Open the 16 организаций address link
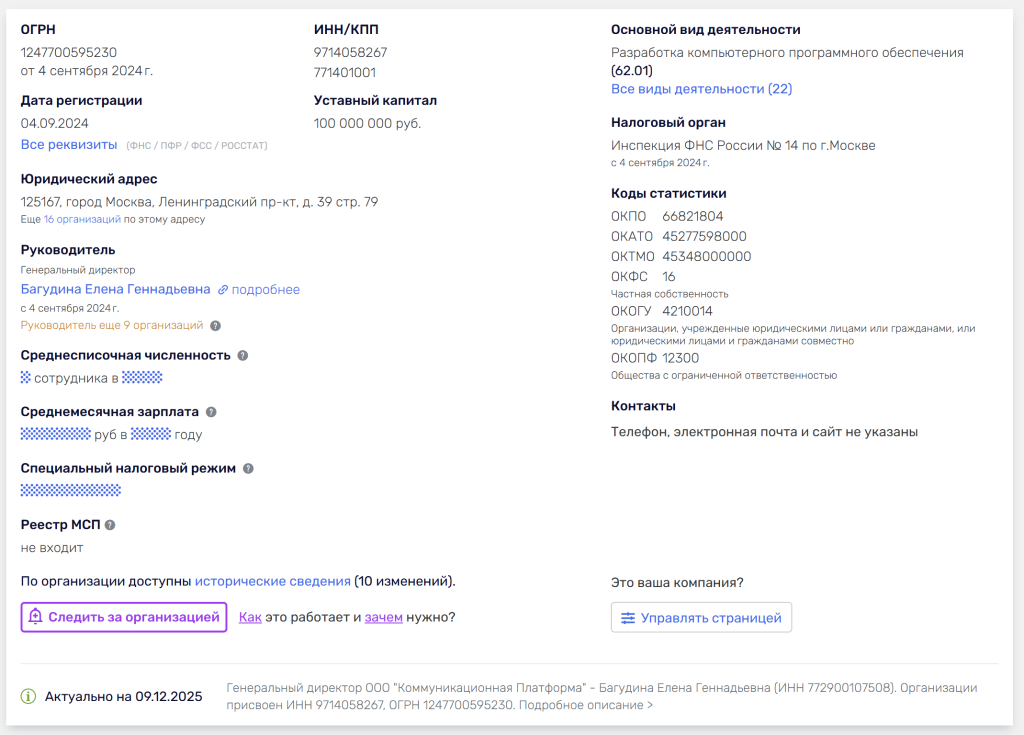Viewport: 1024px width, 735px height. tap(81, 219)
